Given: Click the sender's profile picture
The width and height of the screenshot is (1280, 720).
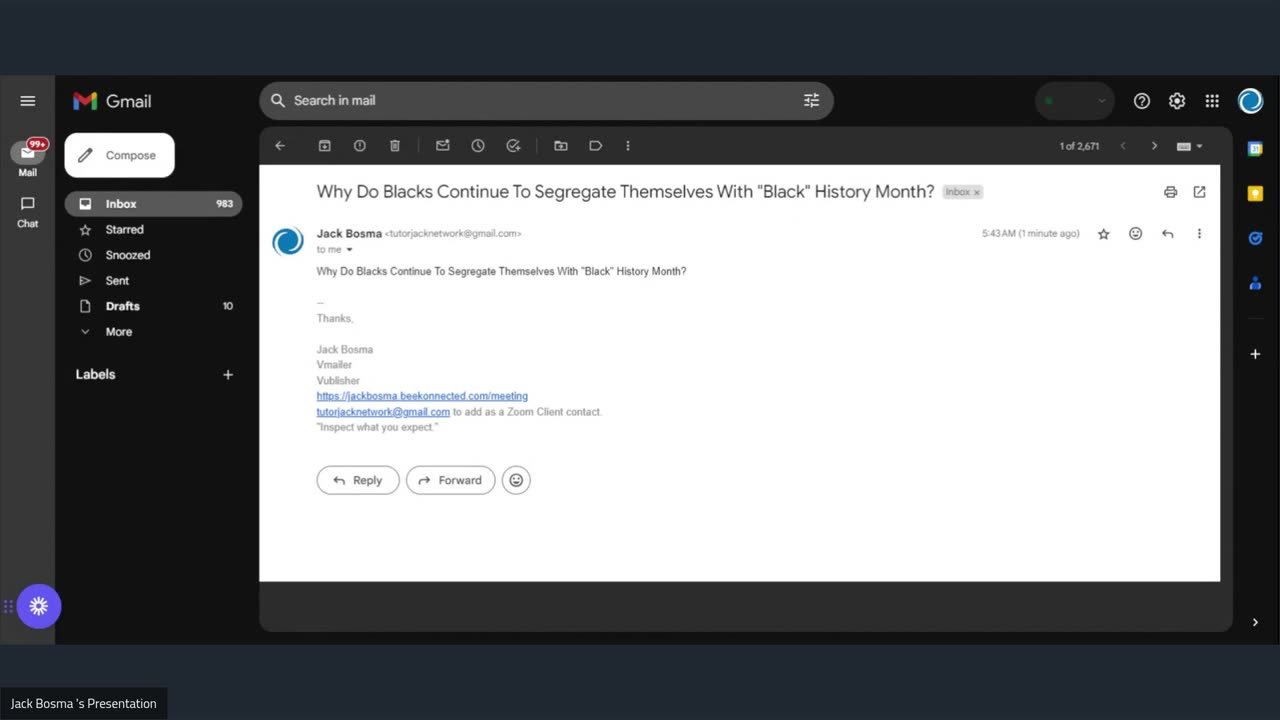Looking at the screenshot, I should coord(288,241).
